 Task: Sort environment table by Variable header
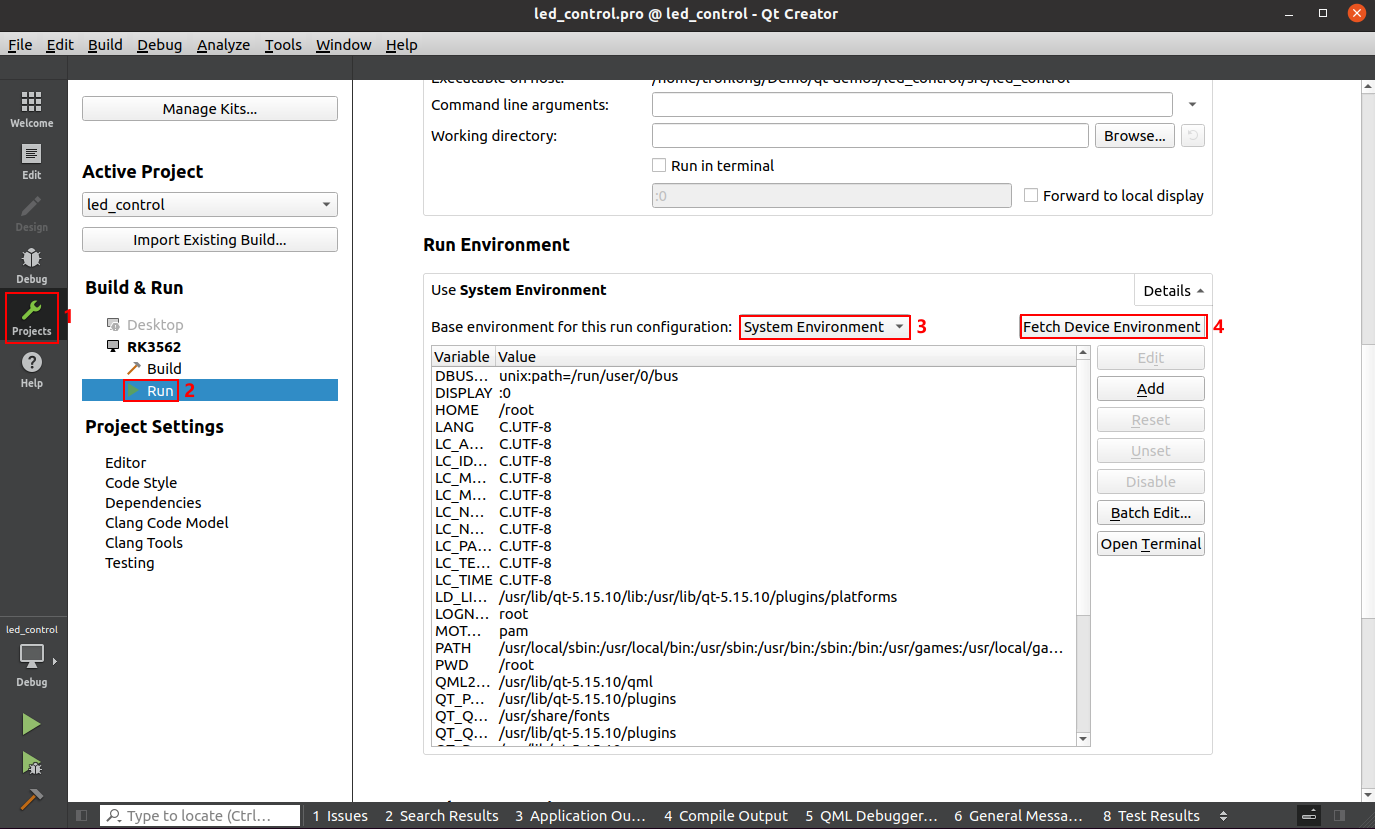(462, 356)
